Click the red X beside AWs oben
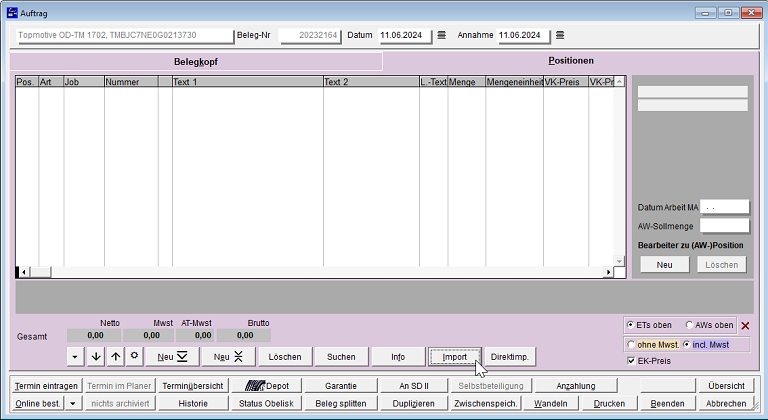 pos(745,325)
